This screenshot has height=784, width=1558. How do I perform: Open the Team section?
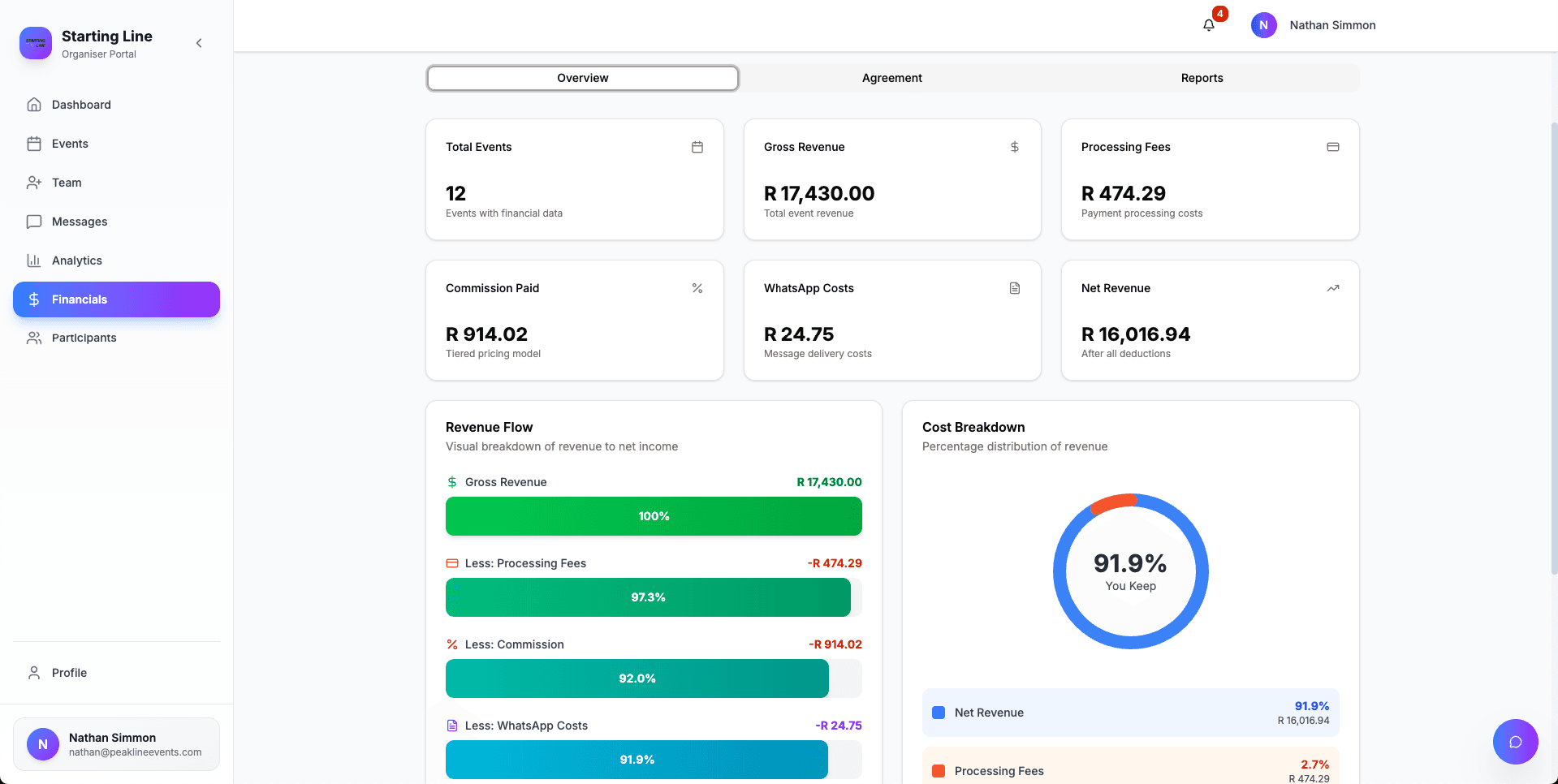(67, 183)
